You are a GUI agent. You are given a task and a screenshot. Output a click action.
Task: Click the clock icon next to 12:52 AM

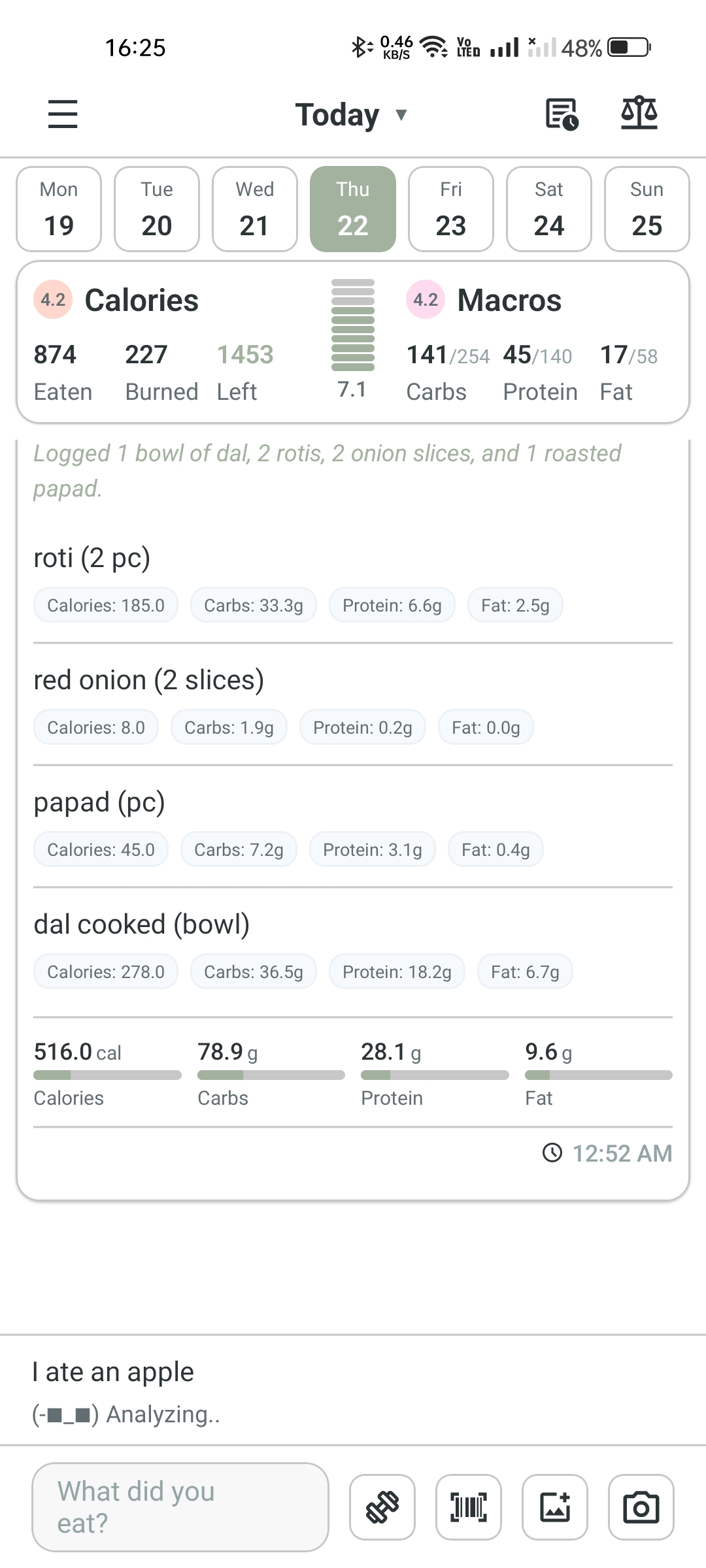click(x=551, y=1153)
